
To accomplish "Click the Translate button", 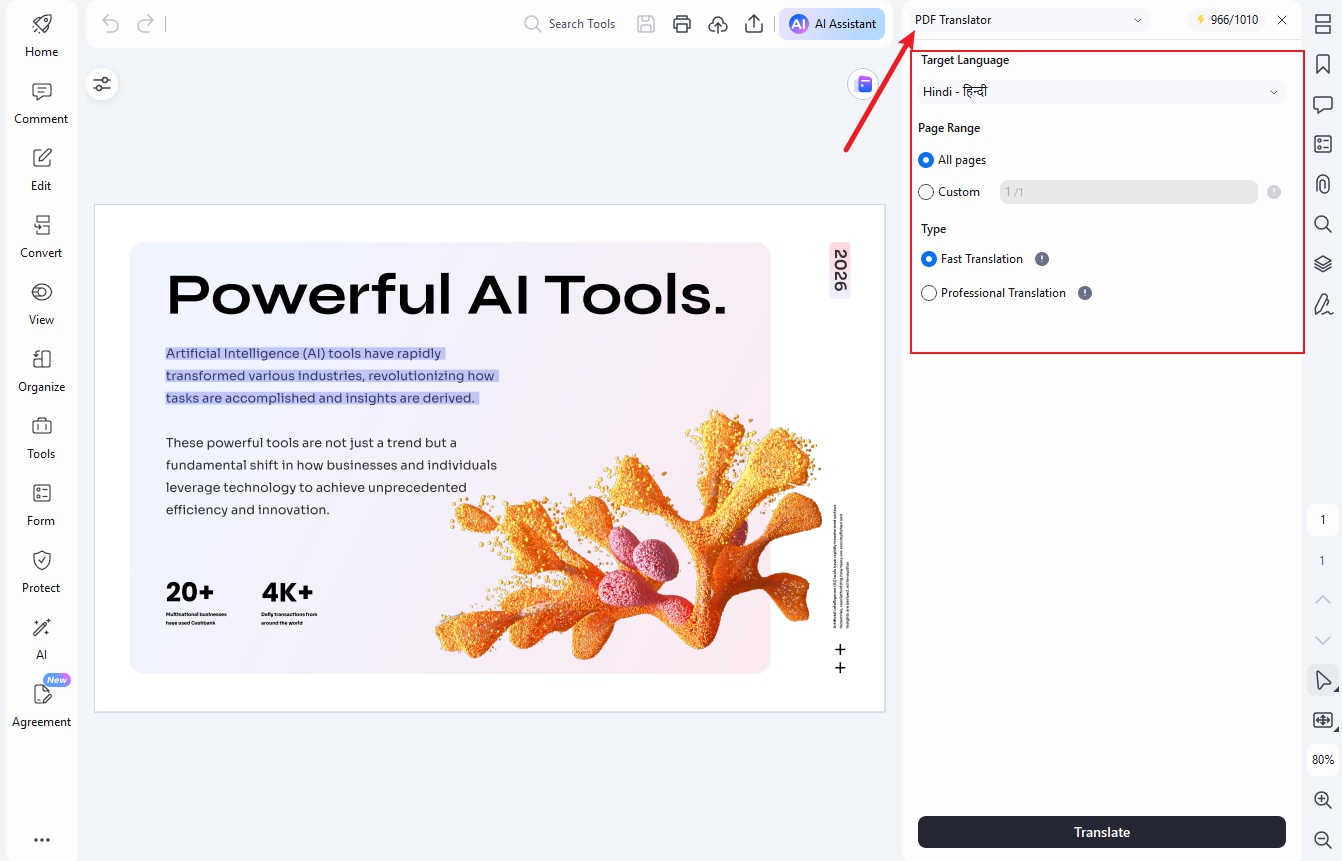I will tap(1102, 832).
